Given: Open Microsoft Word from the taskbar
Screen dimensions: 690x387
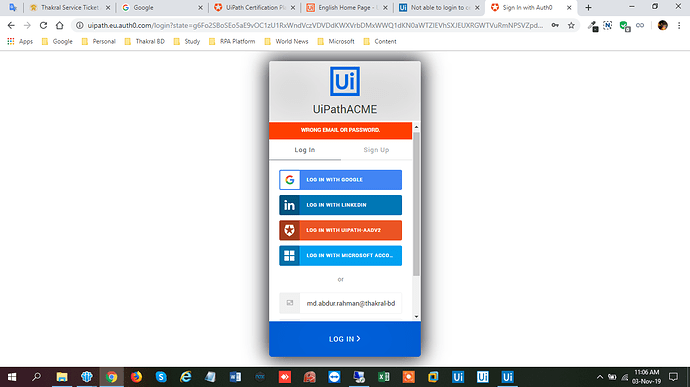Looking at the screenshot, I should (235, 377).
